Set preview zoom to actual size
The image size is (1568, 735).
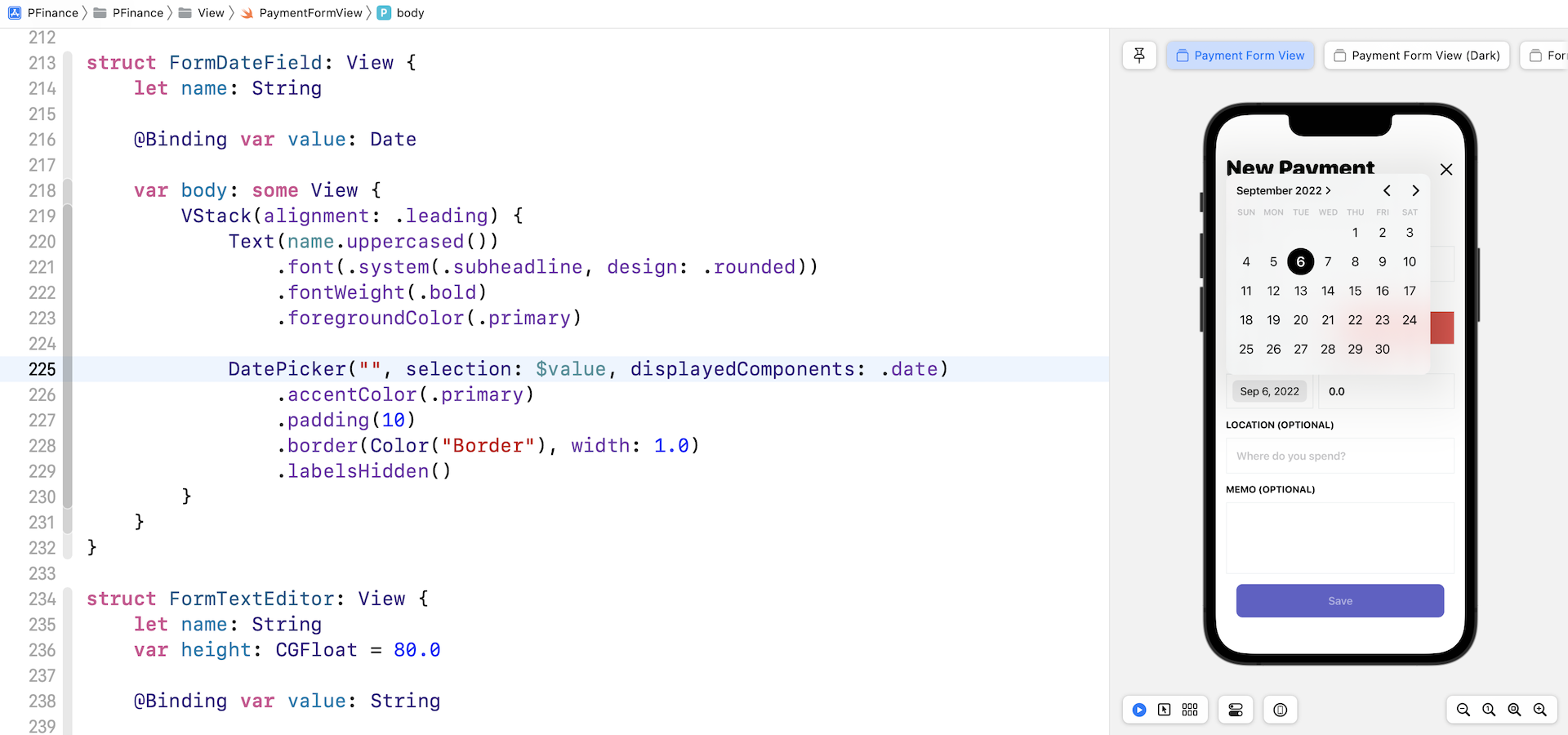coord(1488,710)
